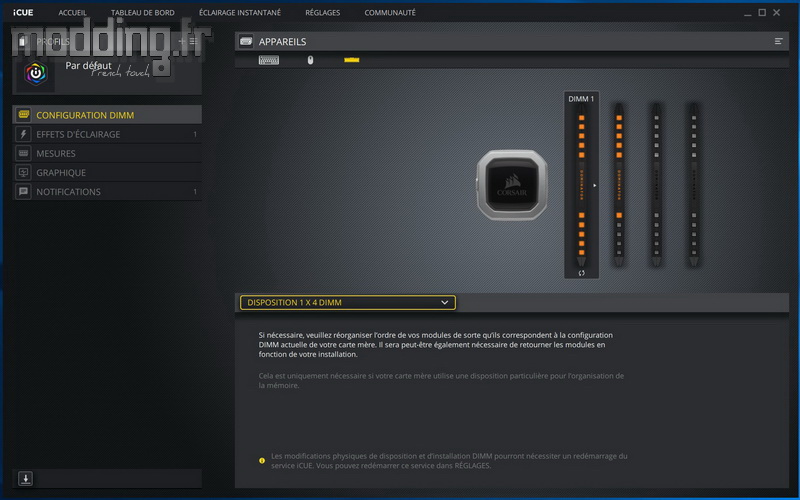Click the APPAREILS header device icon

coord(246,41)
